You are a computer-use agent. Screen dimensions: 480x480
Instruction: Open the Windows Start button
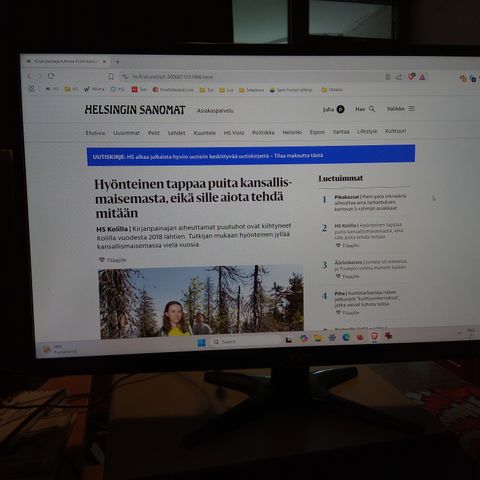click(x=202, y=343)
